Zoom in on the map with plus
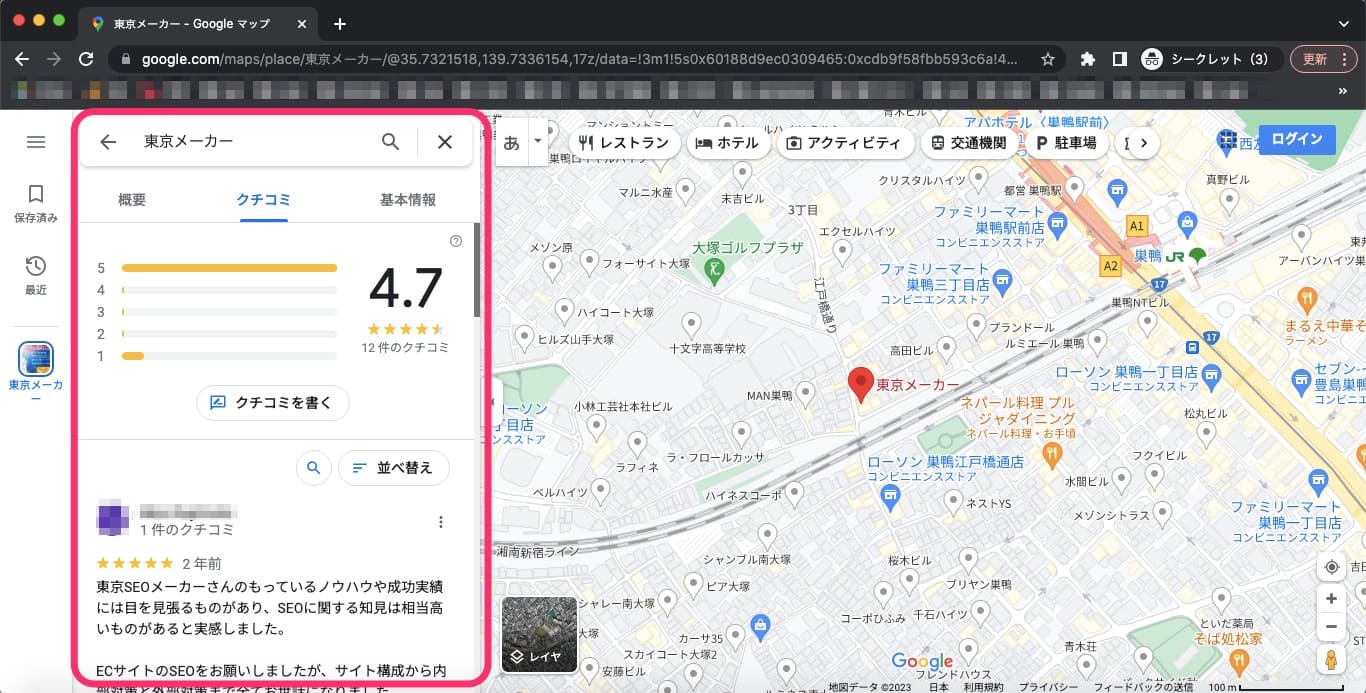This screenshot has width=1366, height=693. [x=1331, y=599]
